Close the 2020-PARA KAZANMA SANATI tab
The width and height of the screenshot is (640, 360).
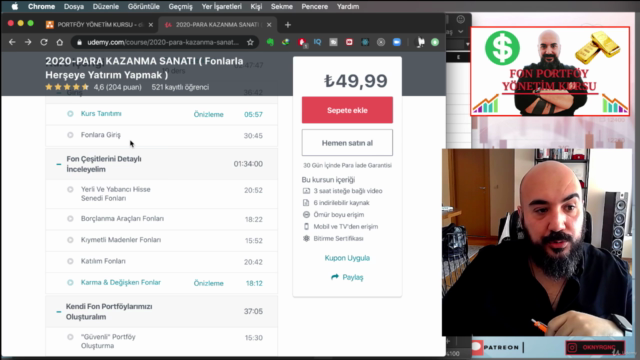(x=269, y=25)
